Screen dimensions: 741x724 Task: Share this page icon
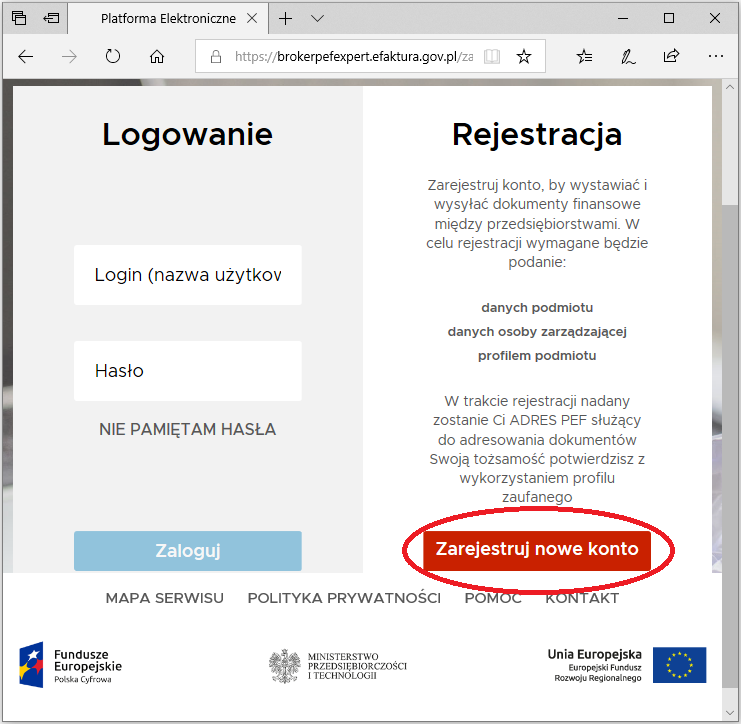[x=671, y=56]
